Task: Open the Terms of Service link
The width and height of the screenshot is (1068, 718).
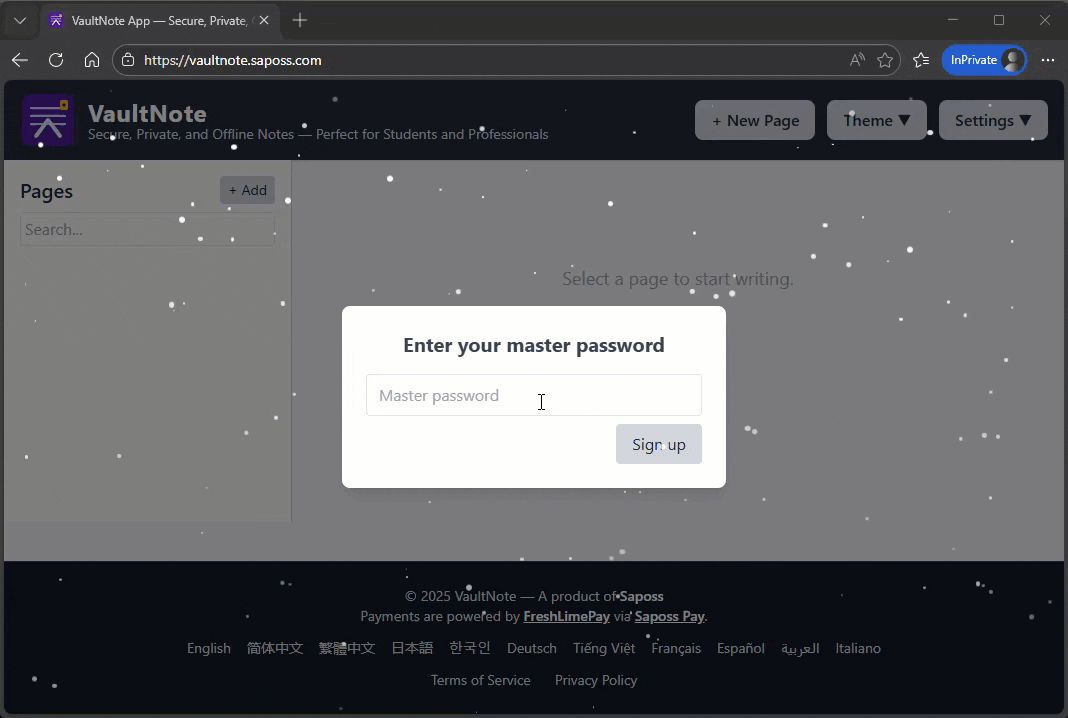Action: (x=481, y=681)
